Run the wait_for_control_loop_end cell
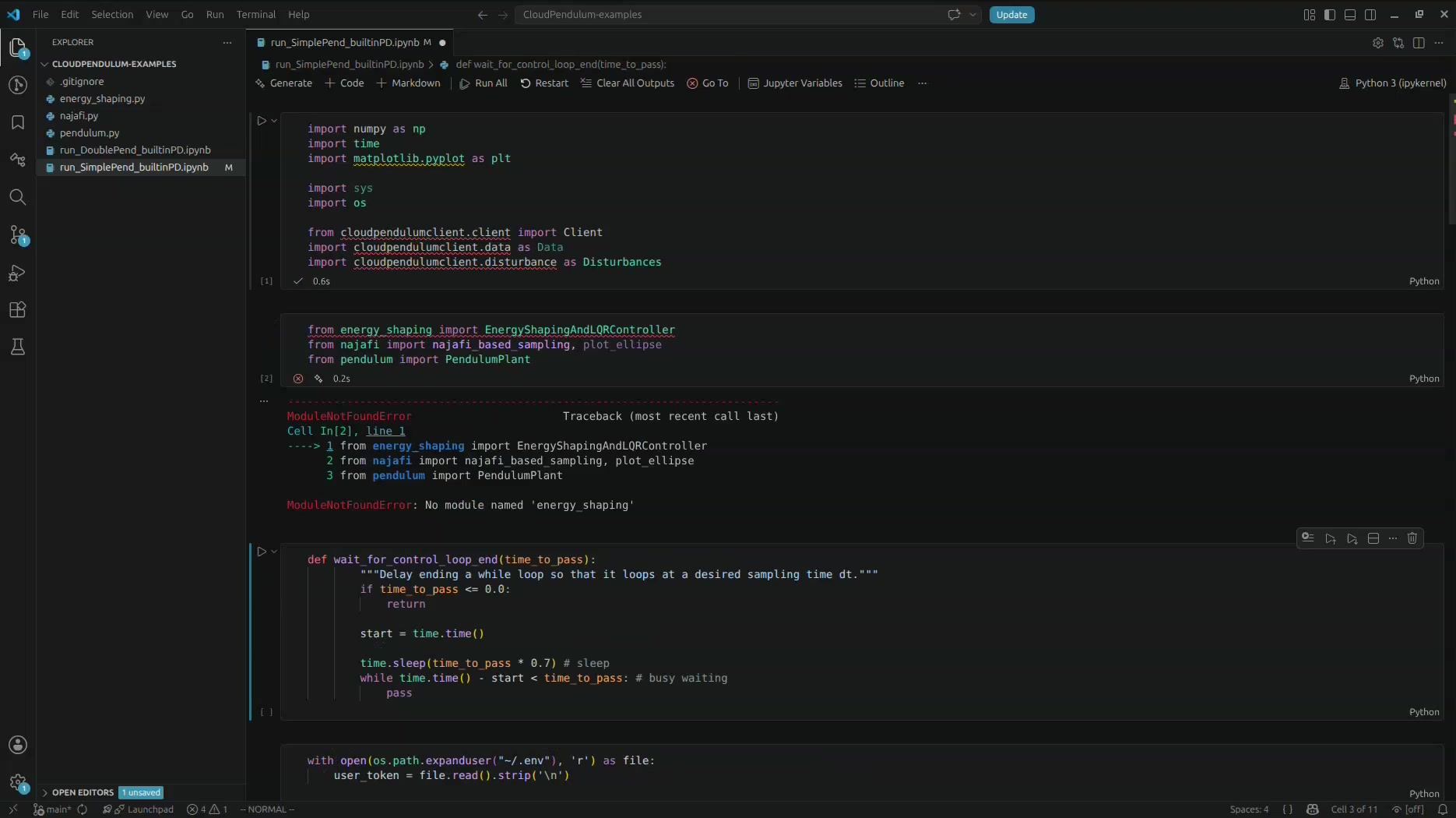The width and height of the screenshot is (1456, 818). click(x=262, y=552)
